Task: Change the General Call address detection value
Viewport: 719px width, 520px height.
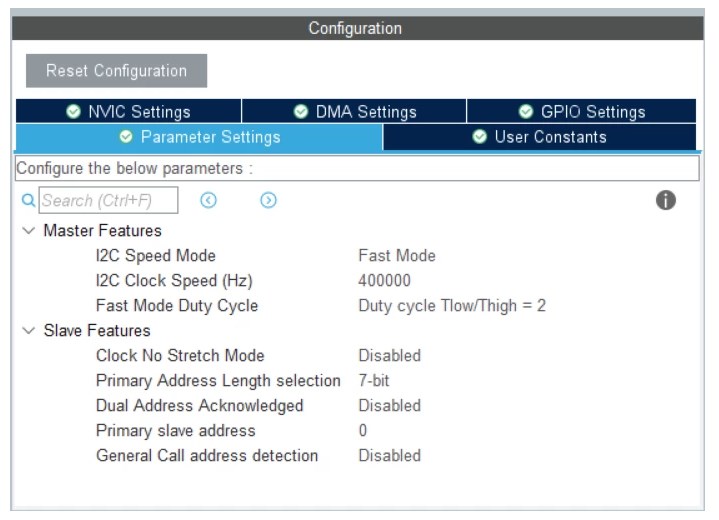Action: 390,456
